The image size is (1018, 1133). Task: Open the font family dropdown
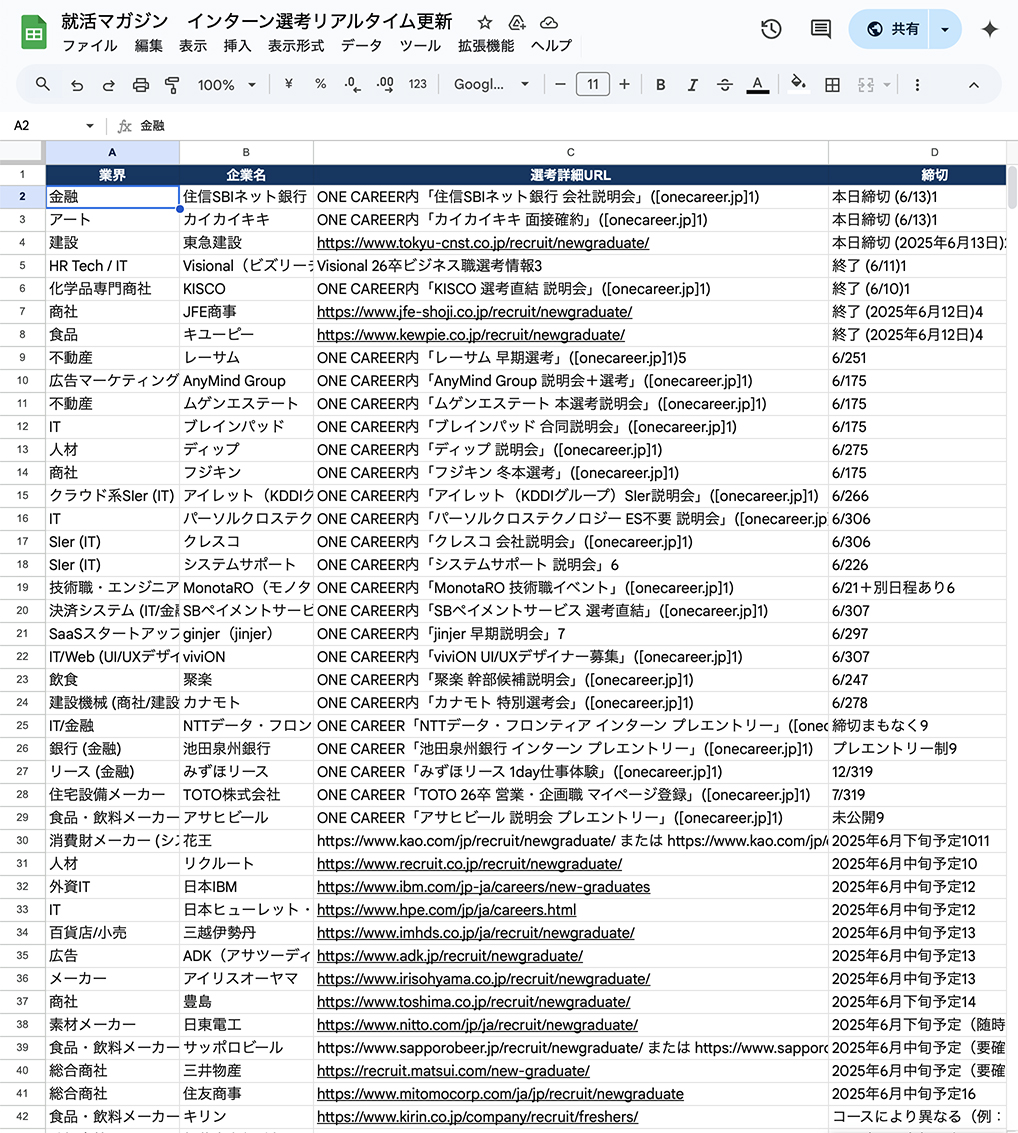tap(491, 85)
